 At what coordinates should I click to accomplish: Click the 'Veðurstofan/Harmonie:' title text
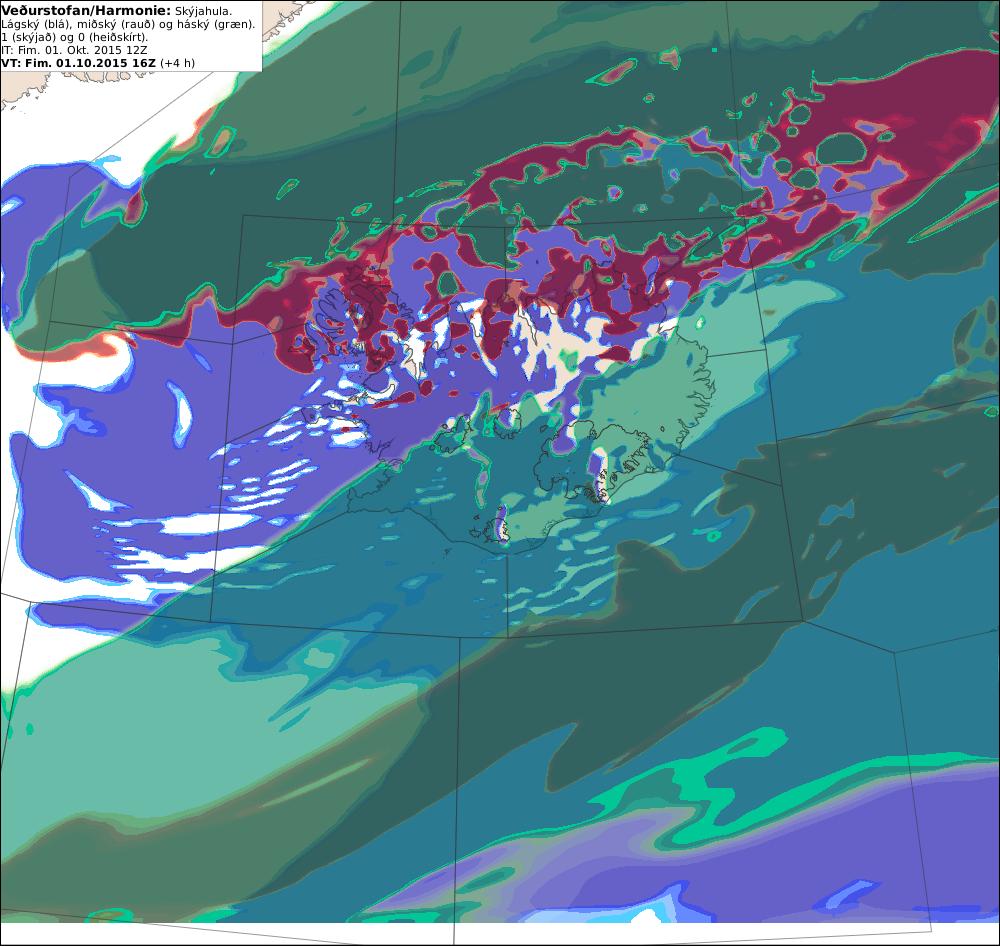(x=86, y=11)
